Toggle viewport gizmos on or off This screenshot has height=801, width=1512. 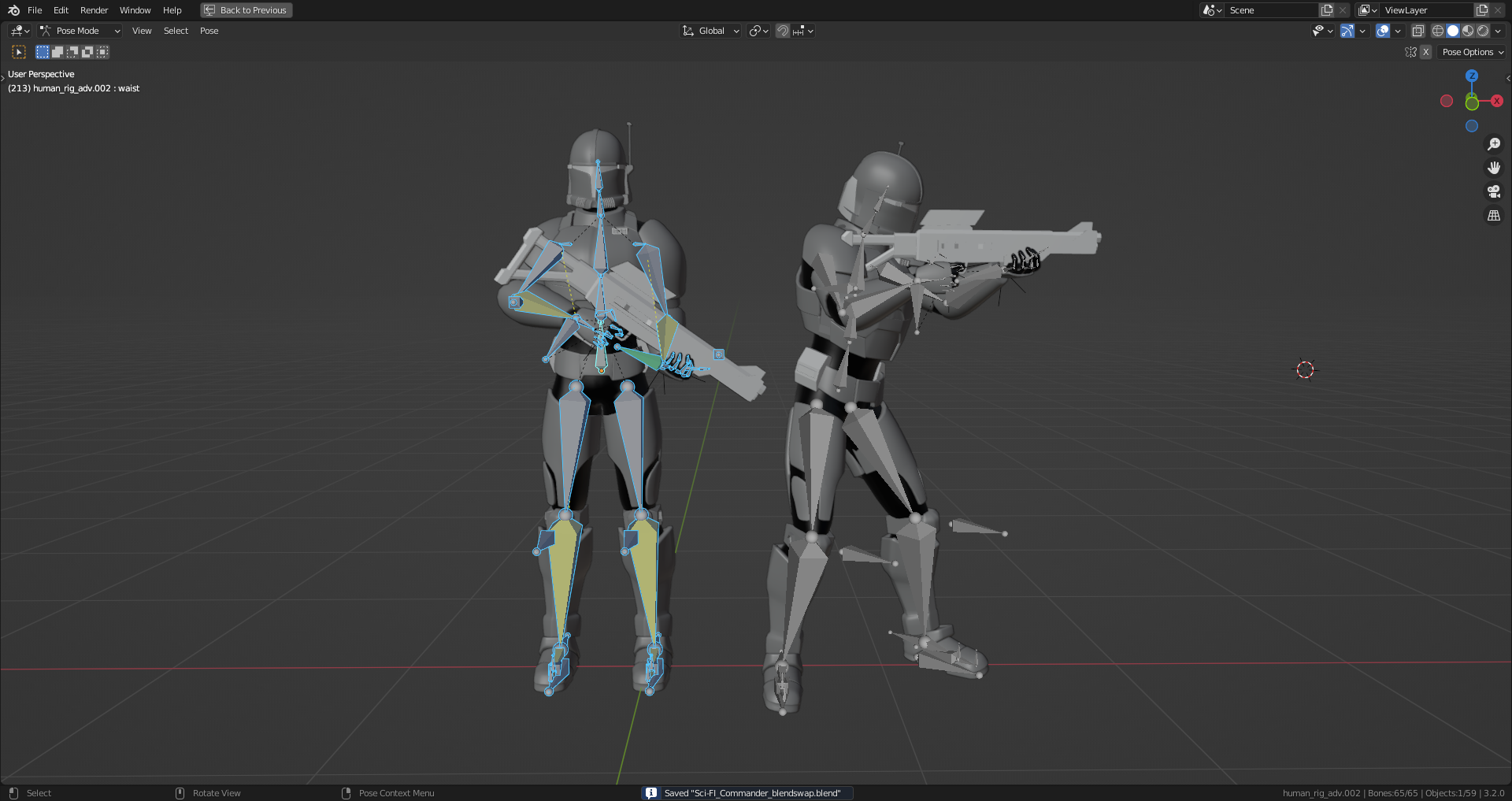(x=1347, y=31)
